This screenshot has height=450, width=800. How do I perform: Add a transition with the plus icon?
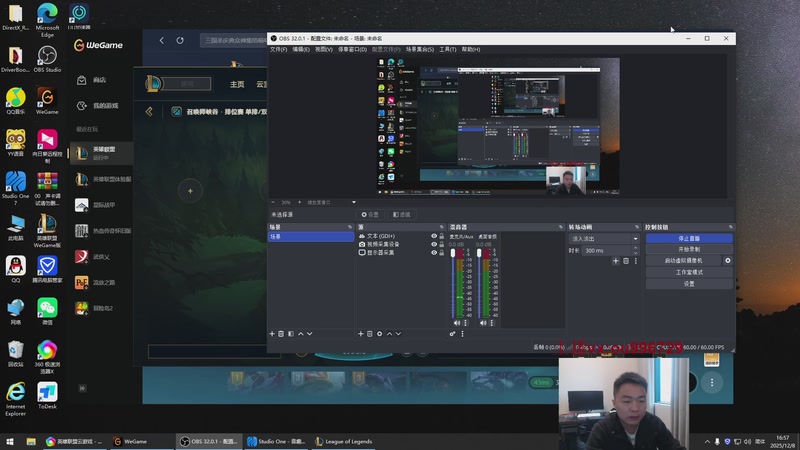click(616, 261)
